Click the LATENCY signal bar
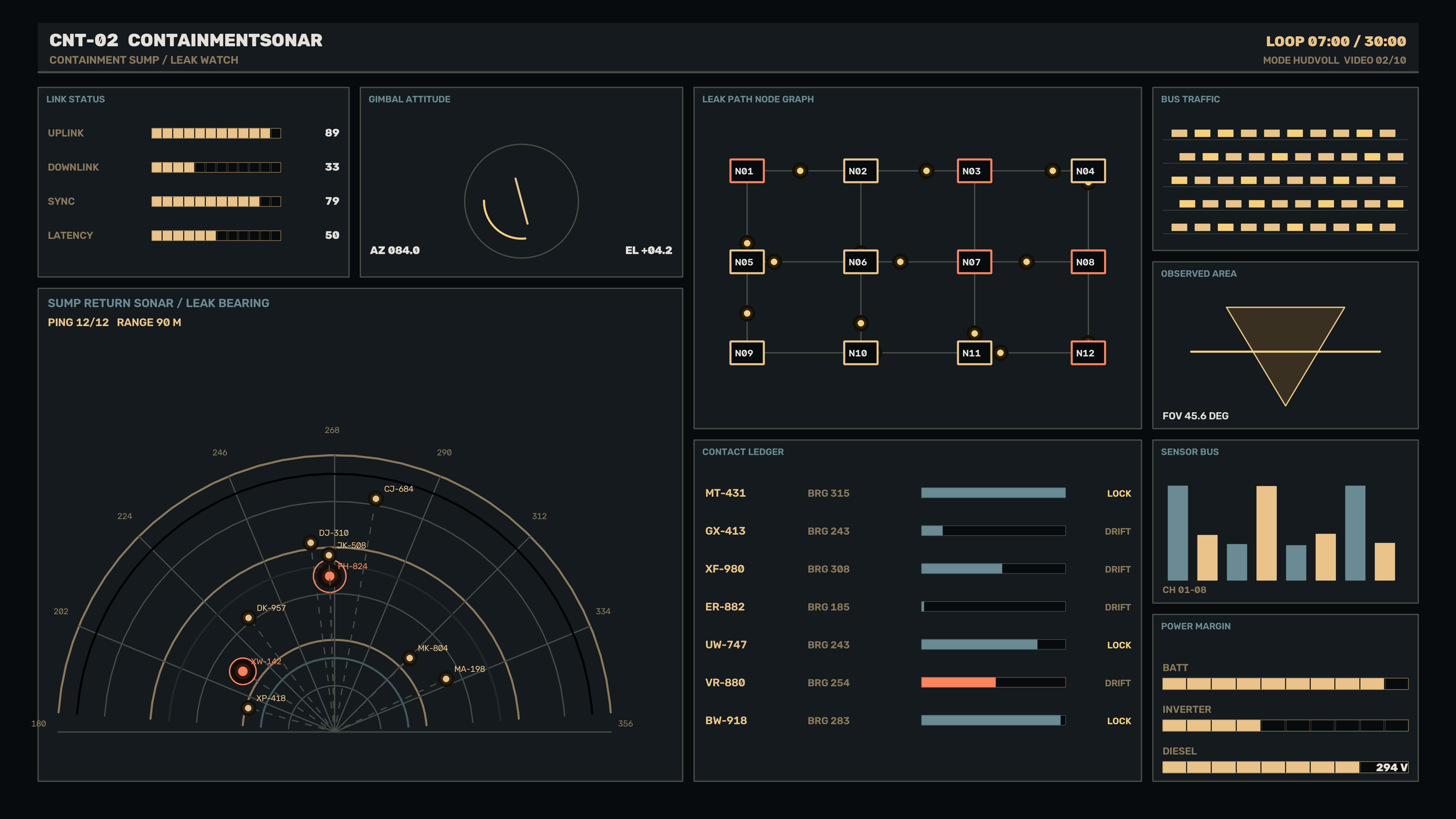Image resolution: width=1456 pixels, height=819 pixels. tap(216, 235)
